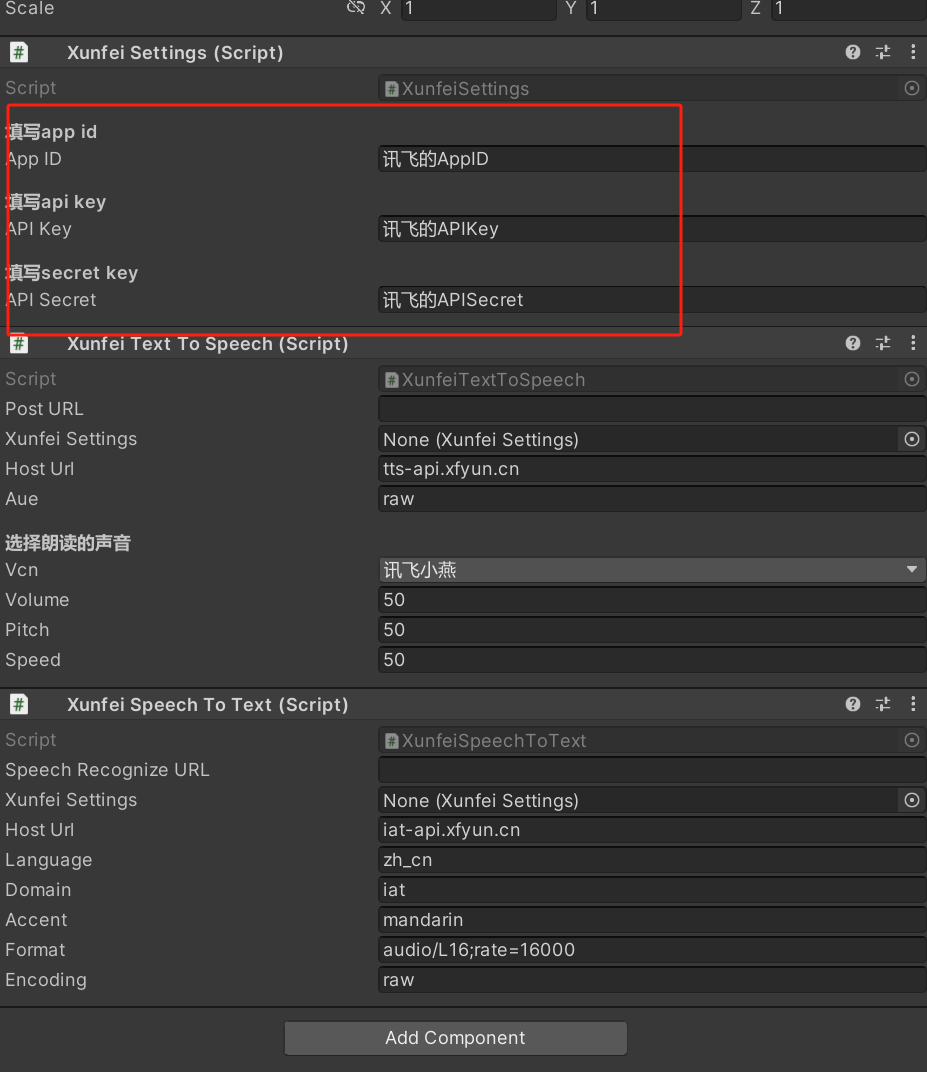Click the Volume value field

(652, 600)
